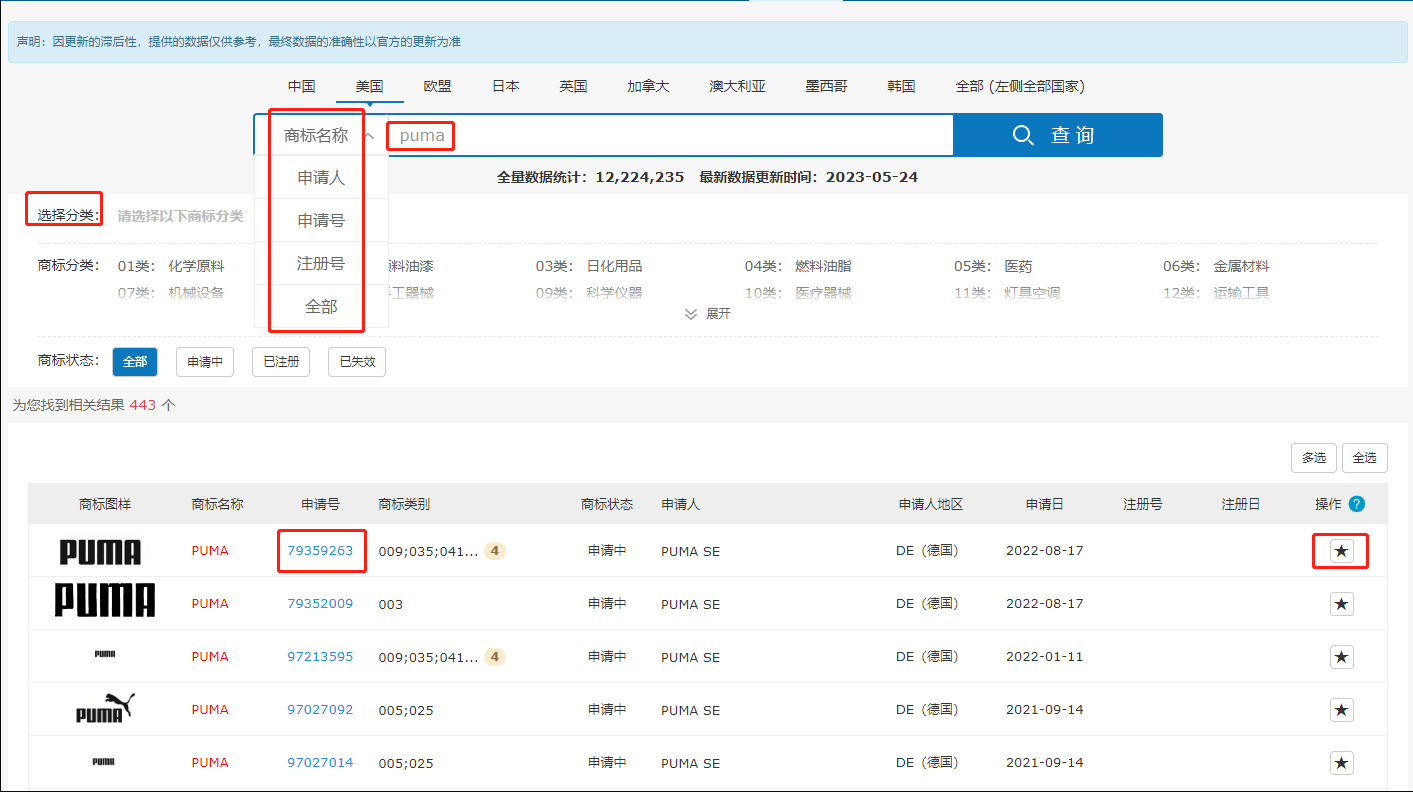Open application number 79359263 link
Image resolution: width=1413 pixels, height=792 pixels.
(320, 550)
